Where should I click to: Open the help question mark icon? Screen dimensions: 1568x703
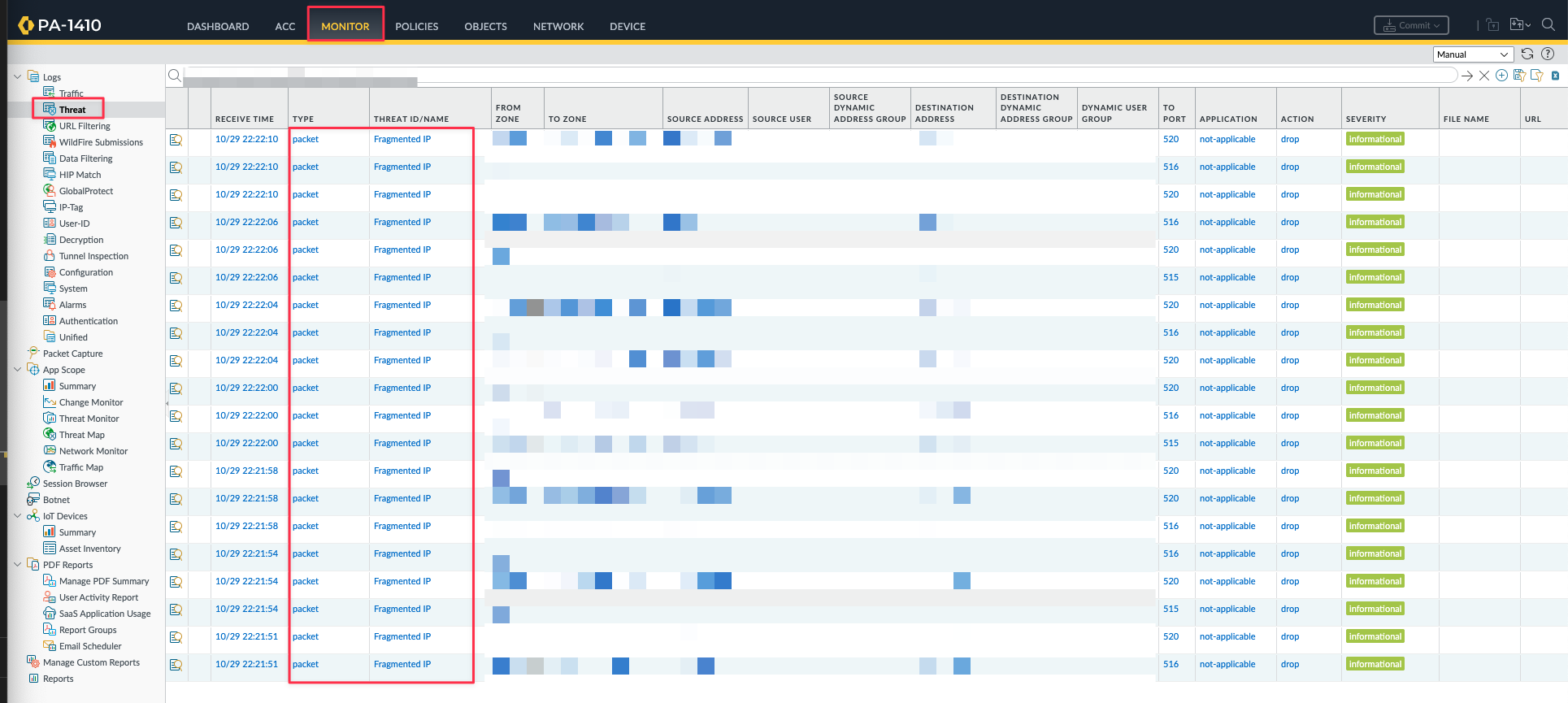(1548, 54)
